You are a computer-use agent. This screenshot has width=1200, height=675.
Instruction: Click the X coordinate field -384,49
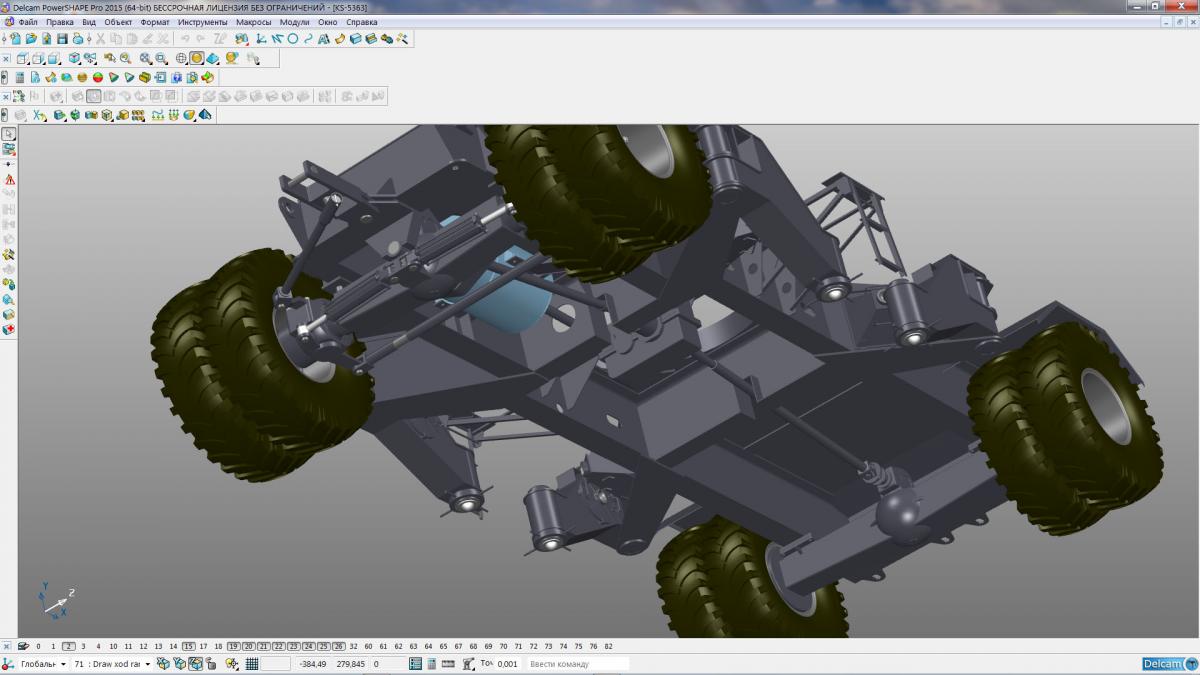313,664
